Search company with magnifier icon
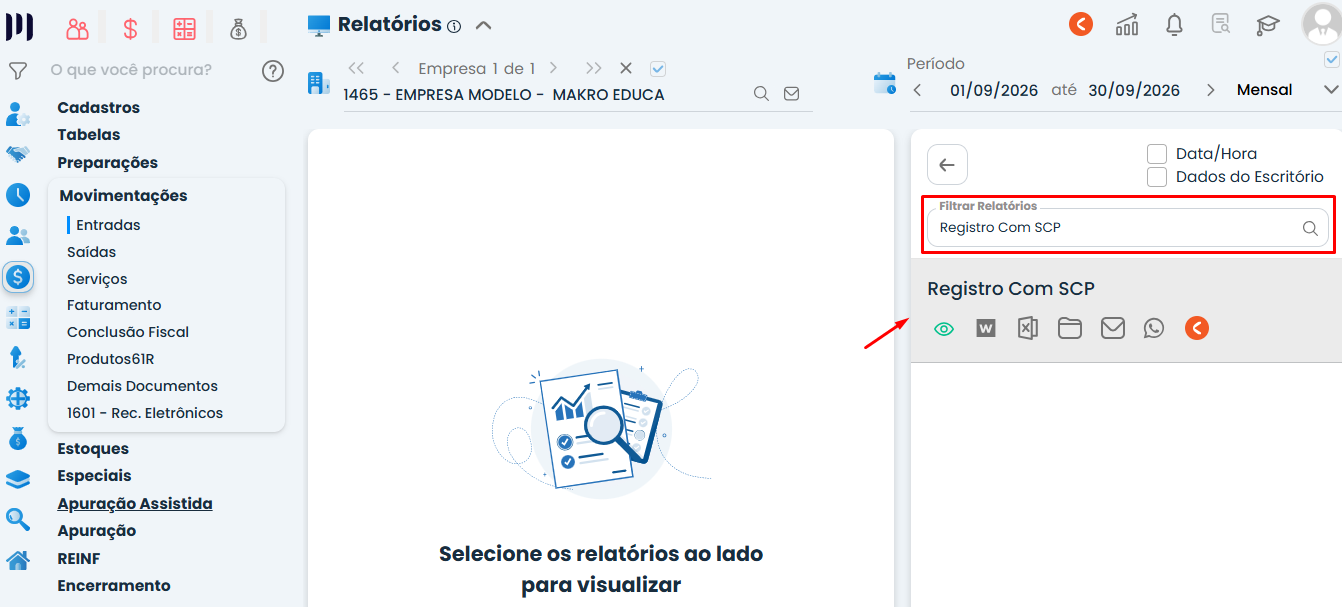Image resolution: width=1342 pixels, height=607 pixels. 761,94
